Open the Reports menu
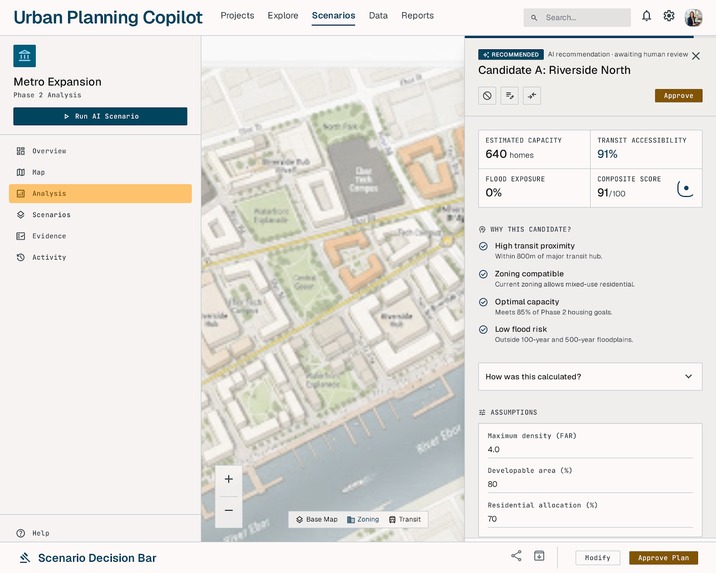The width and height of the screenshot is (716, 573). (417, 16)
